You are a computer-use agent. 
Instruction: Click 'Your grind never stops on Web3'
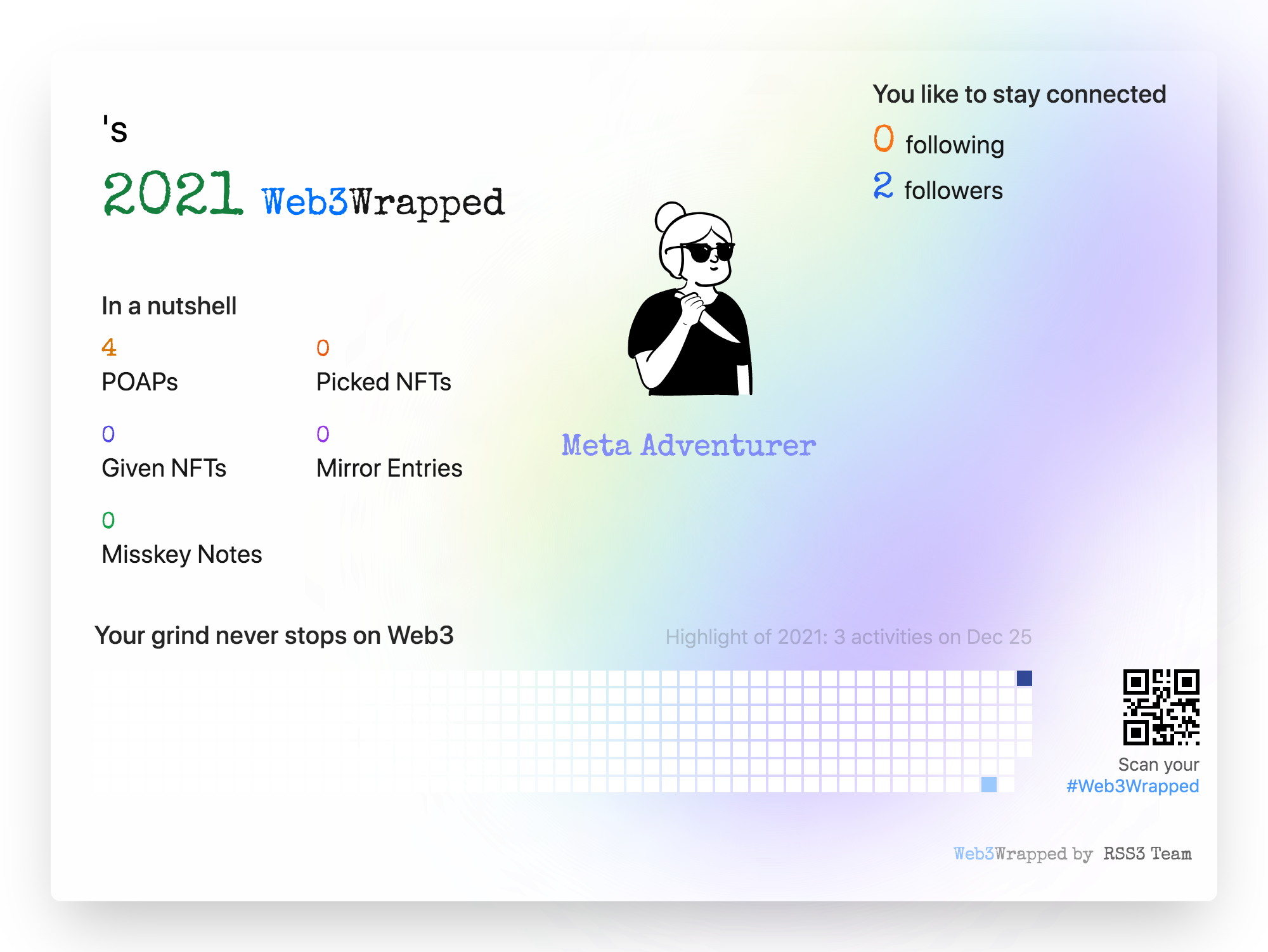(274, 636)
